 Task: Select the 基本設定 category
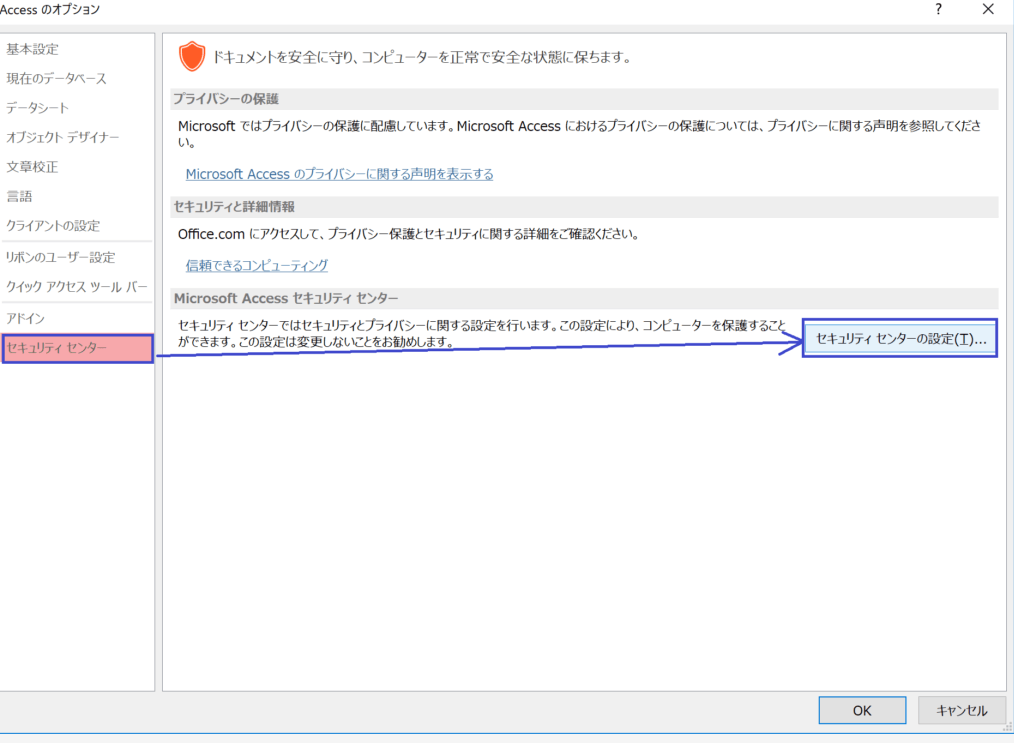(x=33, y=49)
